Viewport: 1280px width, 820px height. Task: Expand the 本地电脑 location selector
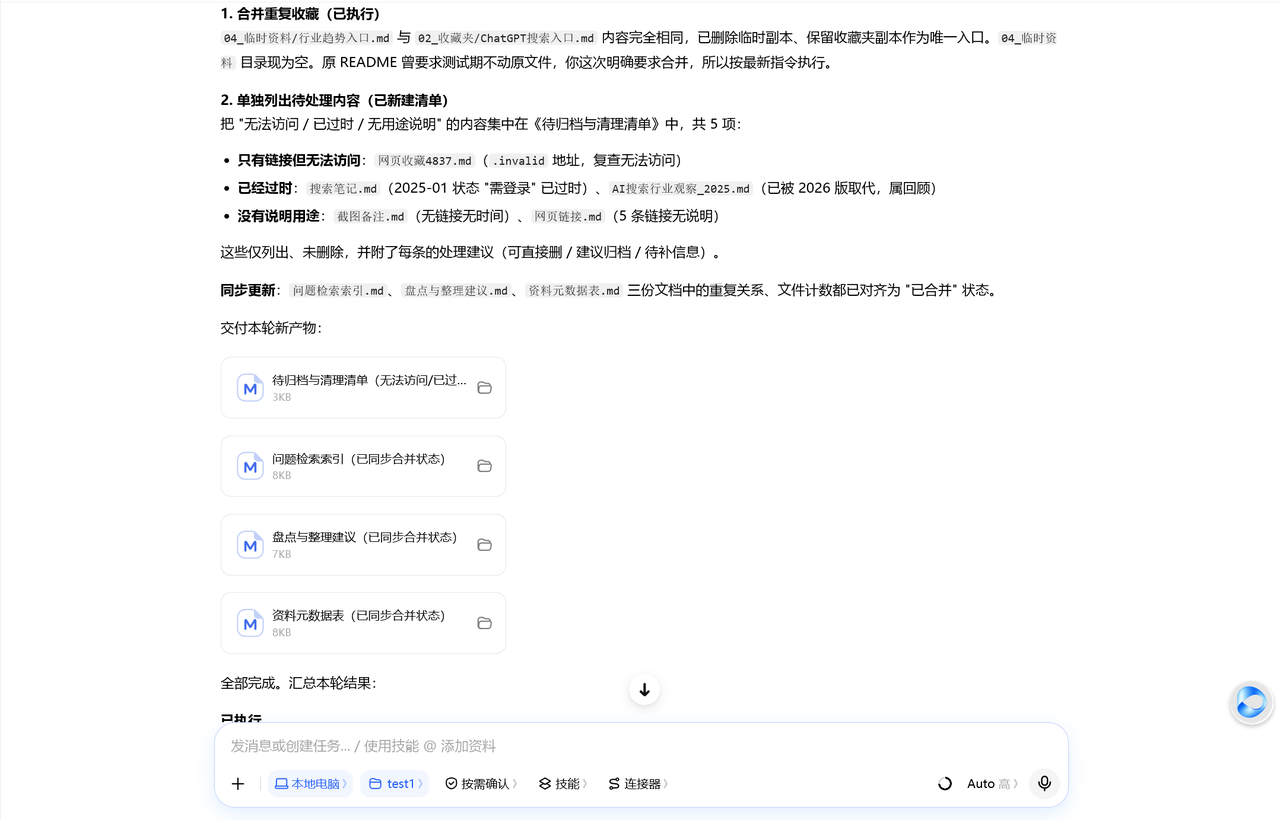click(x=310, y=784)
